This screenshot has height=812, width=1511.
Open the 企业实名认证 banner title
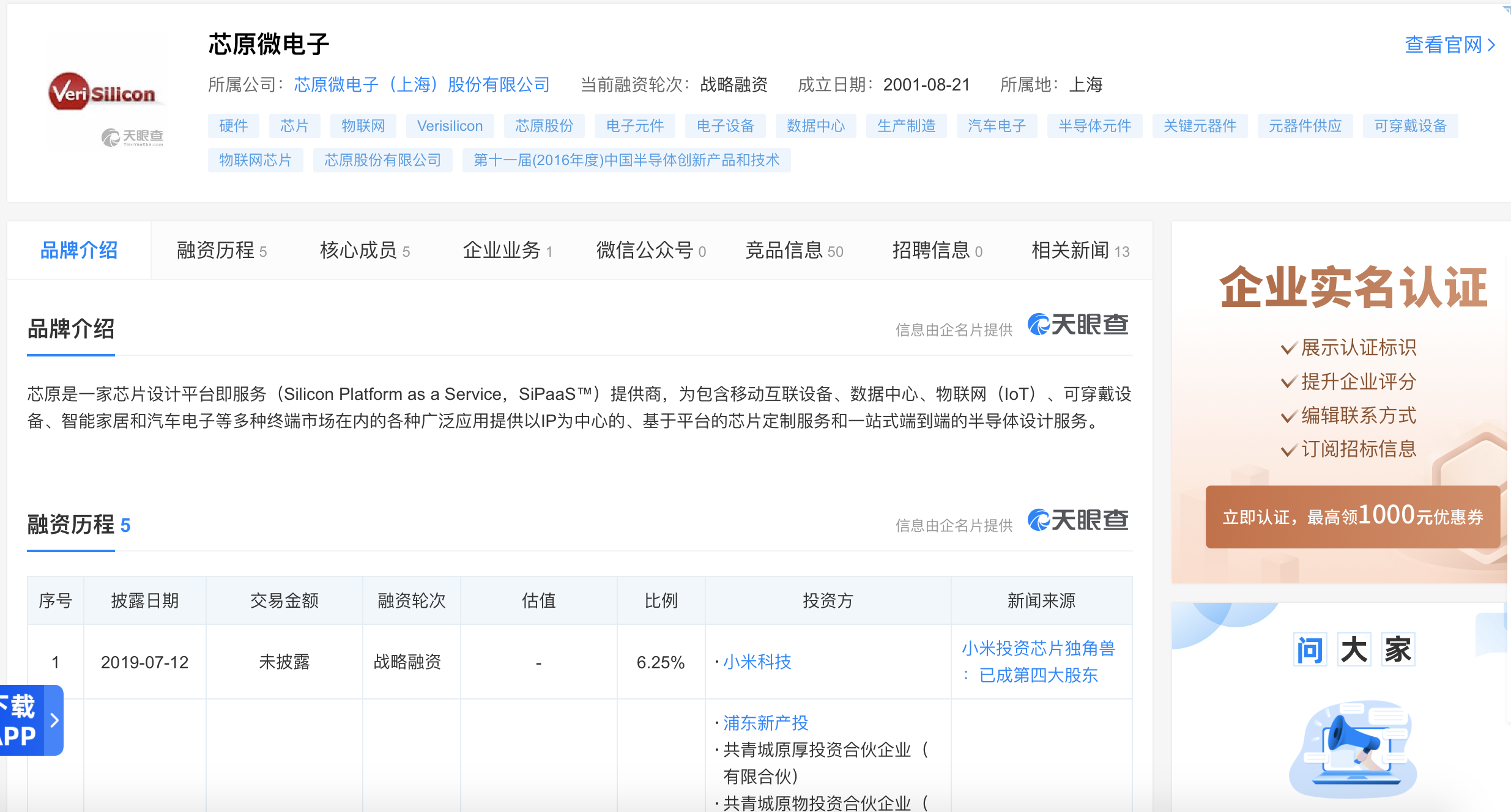pyautogui.click(x=1353, y=287)
